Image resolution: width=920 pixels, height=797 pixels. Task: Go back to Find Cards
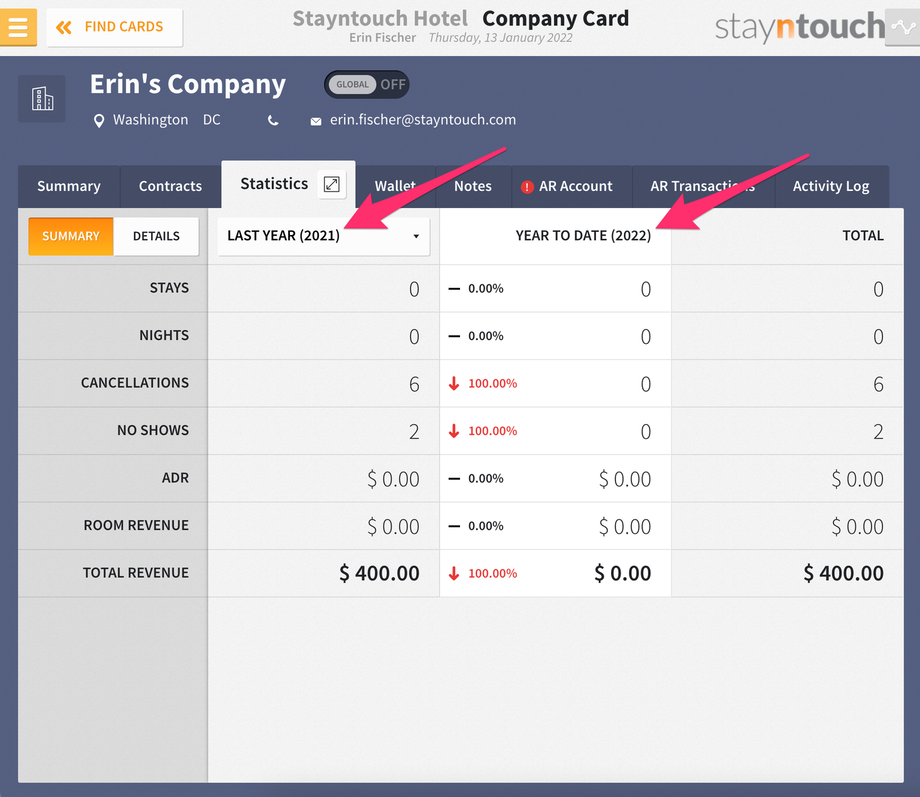tap(114, 27)
